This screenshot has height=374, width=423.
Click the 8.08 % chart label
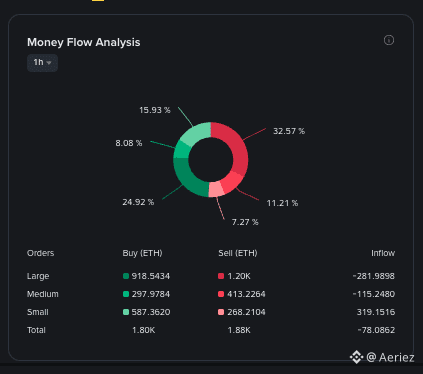tap(129, 143)
